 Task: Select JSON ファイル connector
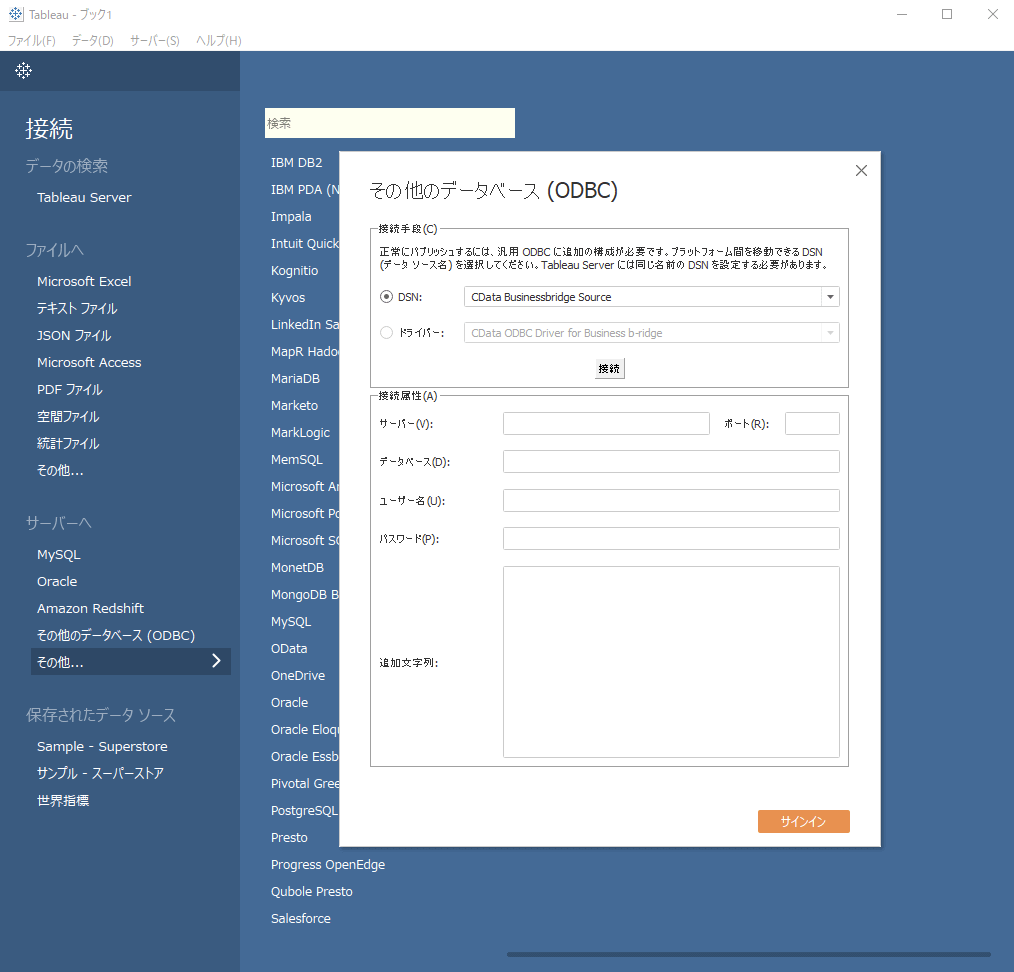point(74,336)
